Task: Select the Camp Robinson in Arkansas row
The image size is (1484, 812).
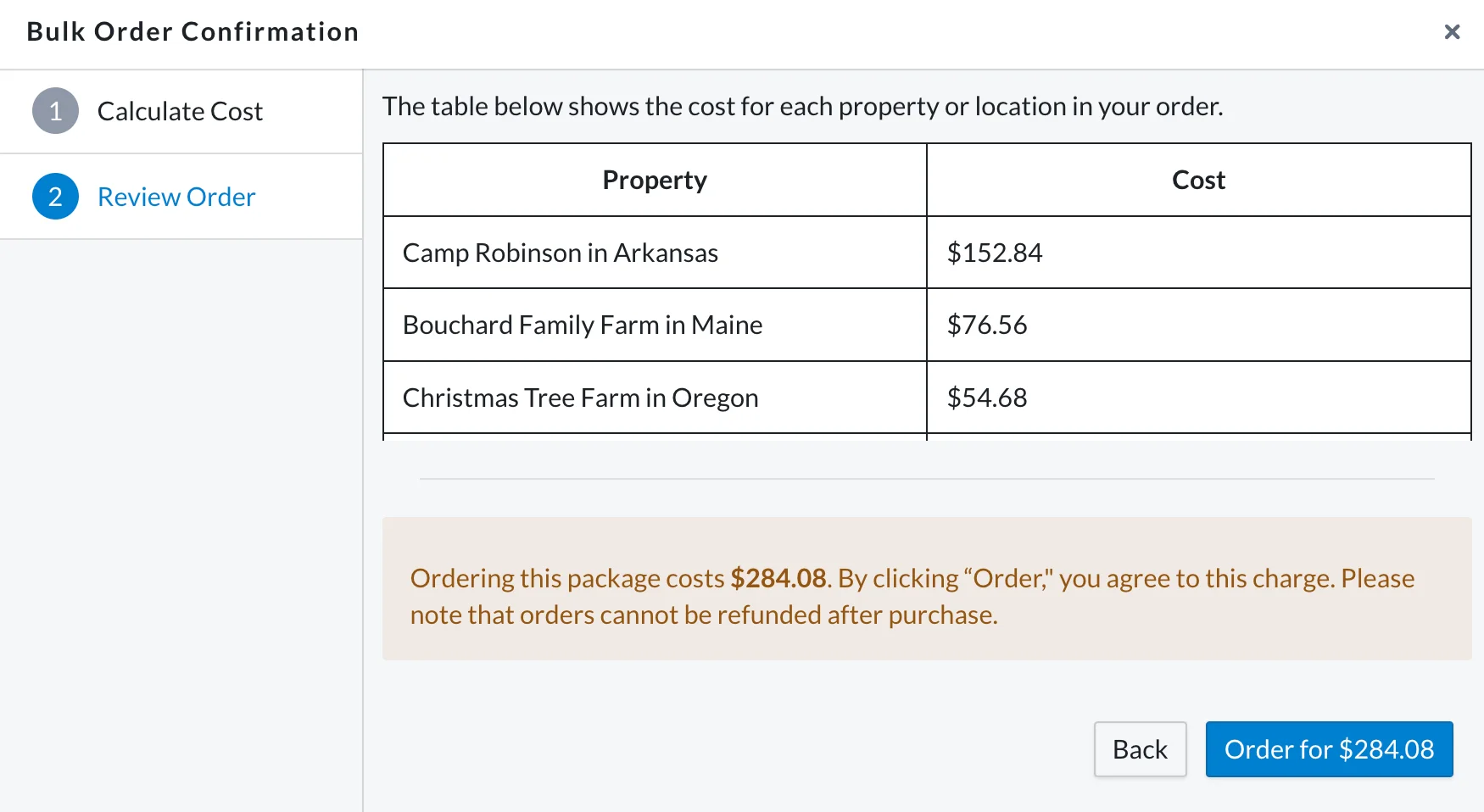Action: point(927,253)
